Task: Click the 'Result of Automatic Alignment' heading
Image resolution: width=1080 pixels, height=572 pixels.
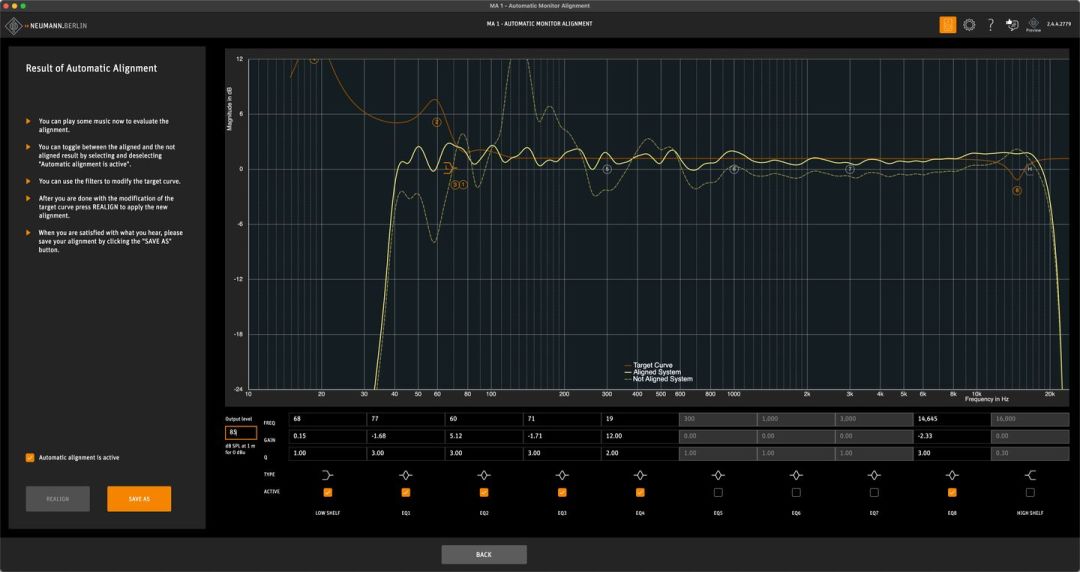Action: click(92, 68)
